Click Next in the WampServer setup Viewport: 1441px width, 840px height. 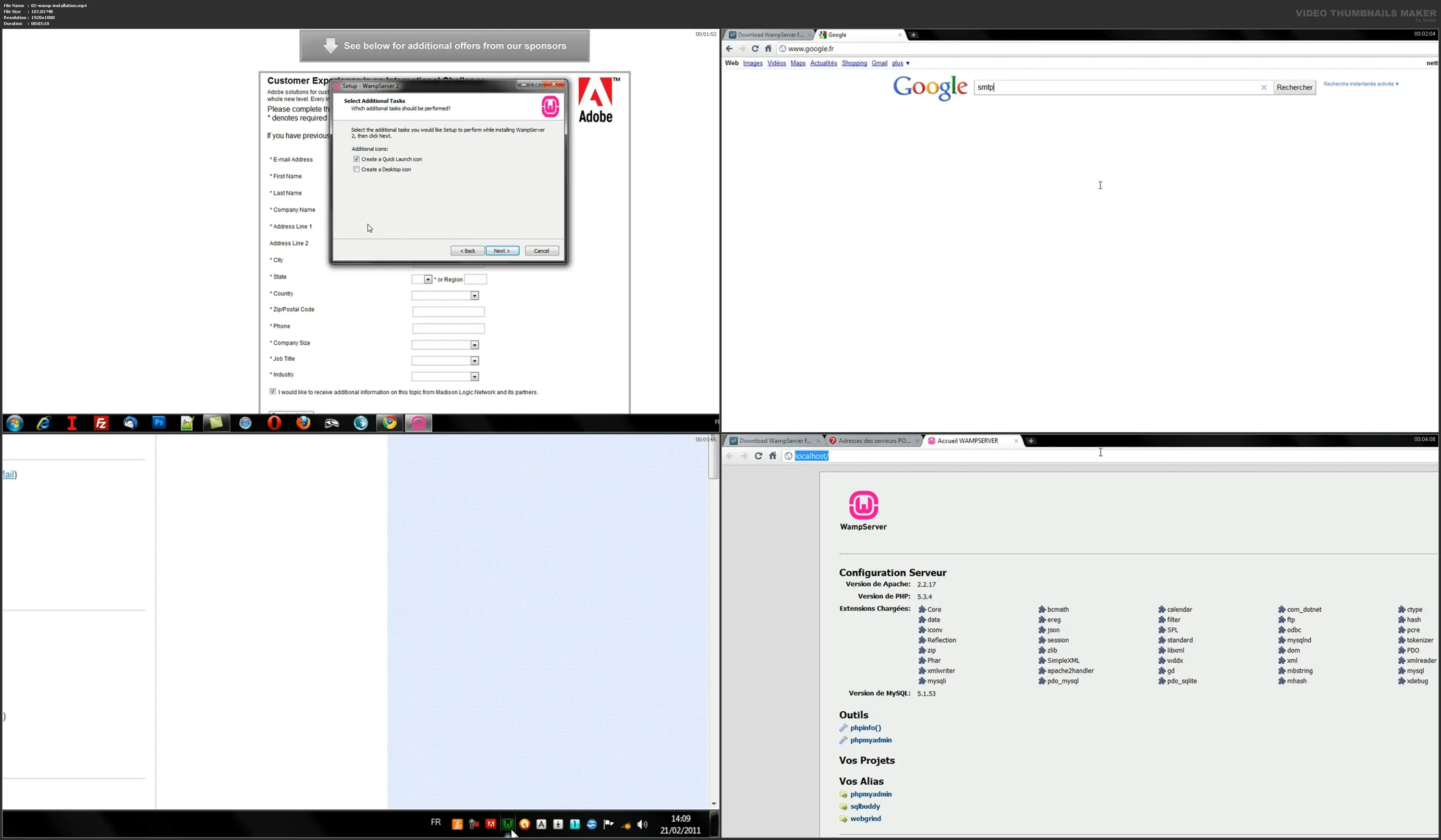(502, 251)
